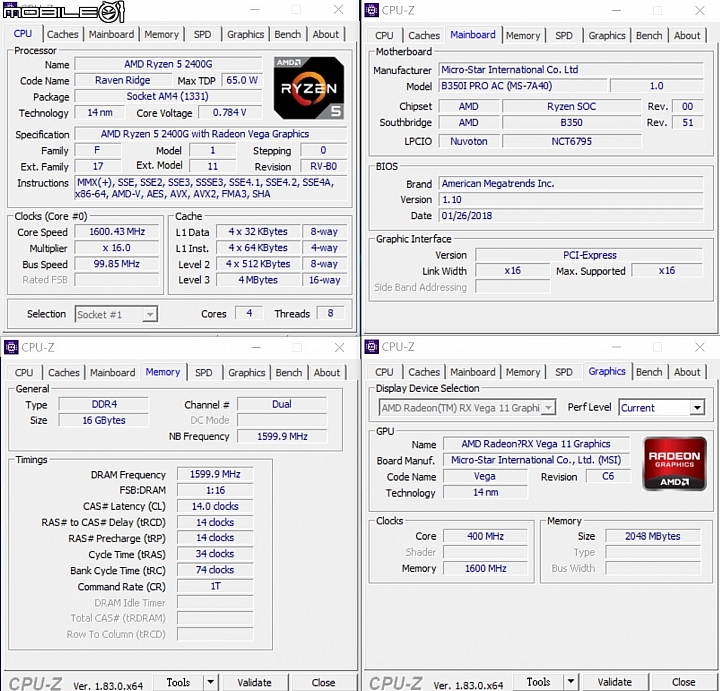Click motherboard model B350I PRO AC (MS-7A40)
Screen dimensions: 720x691
(x=523, y=86)
